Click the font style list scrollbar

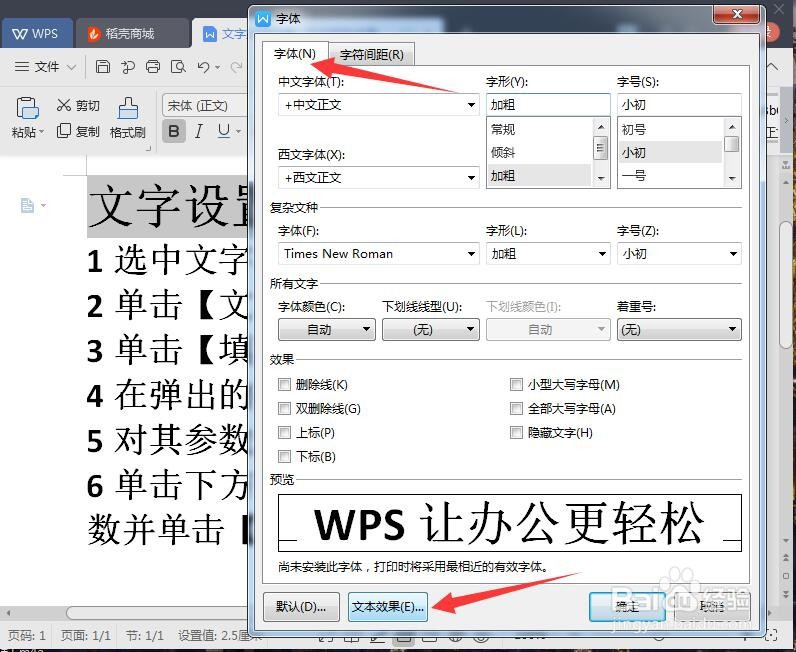(601, 152)
